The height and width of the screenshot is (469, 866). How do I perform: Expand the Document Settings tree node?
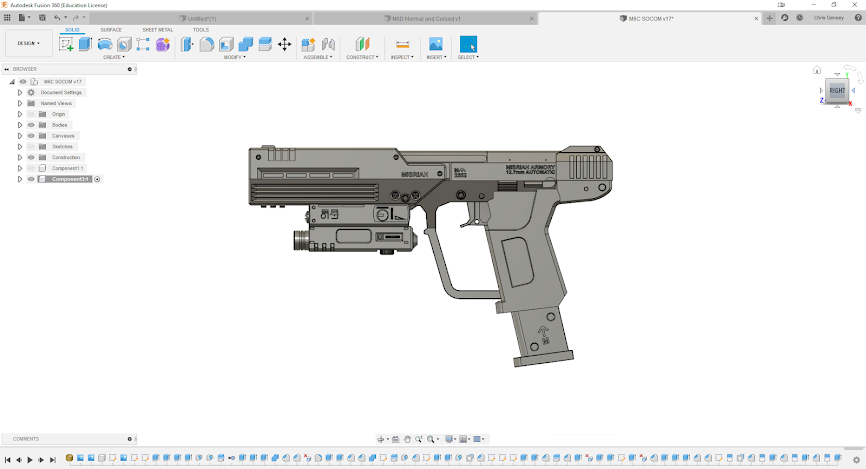pos(19,92)
